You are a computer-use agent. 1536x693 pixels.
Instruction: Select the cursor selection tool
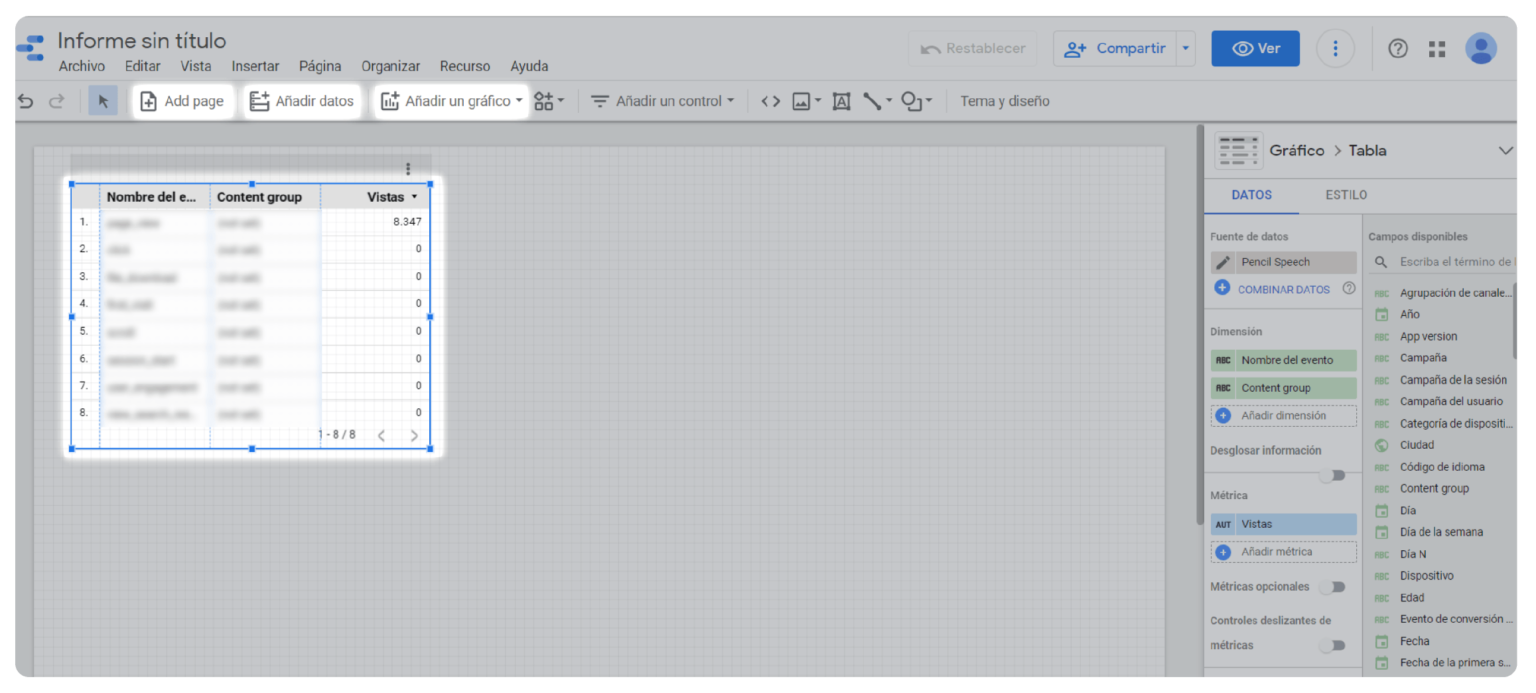click(x=103, y=100)
